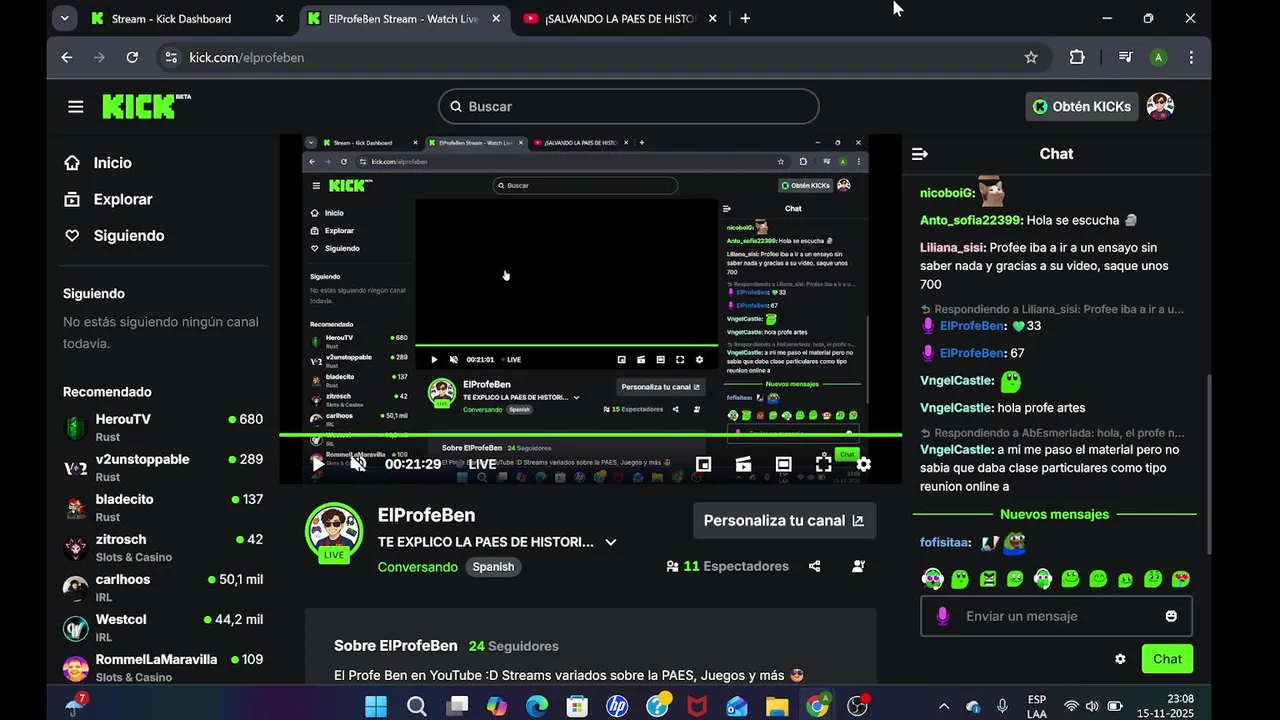1280x720 pixels.
Task: Enter fullscreen video mode
Action: tap(823, 464)
